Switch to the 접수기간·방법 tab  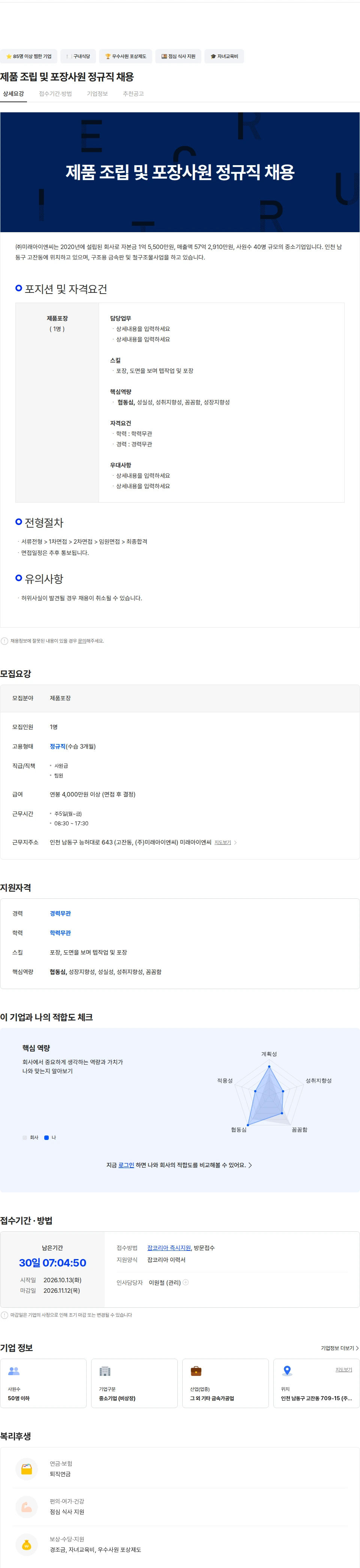coord(55,94)
